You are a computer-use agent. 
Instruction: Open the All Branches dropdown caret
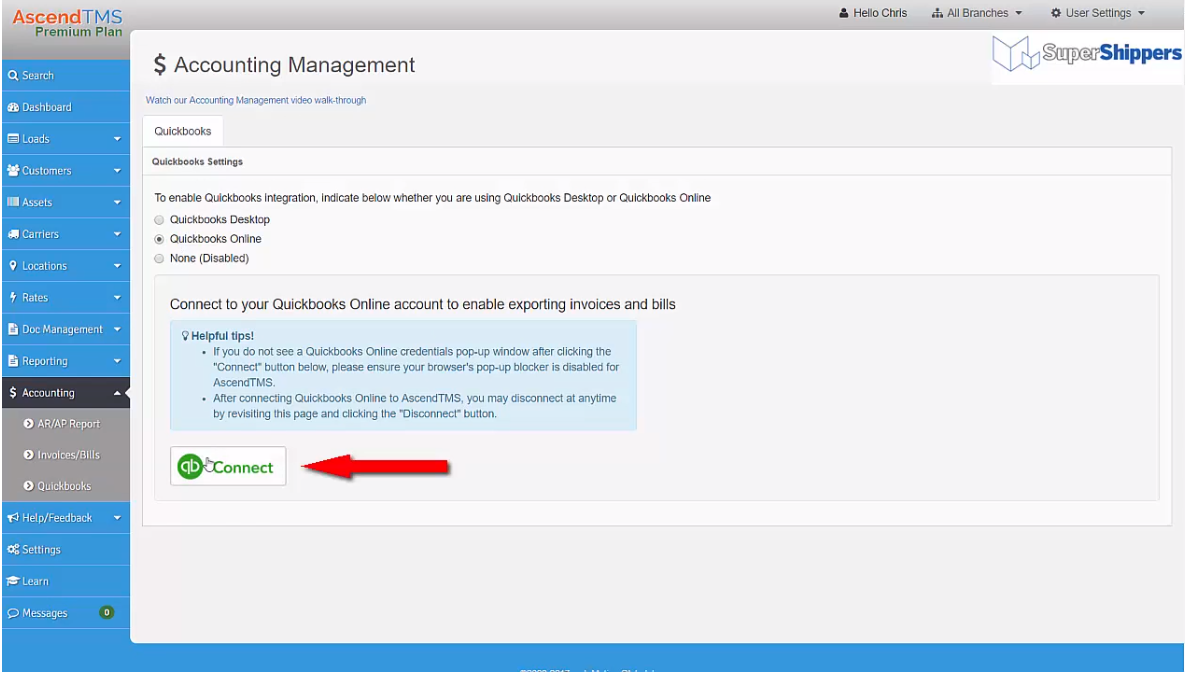[1018, 13]
